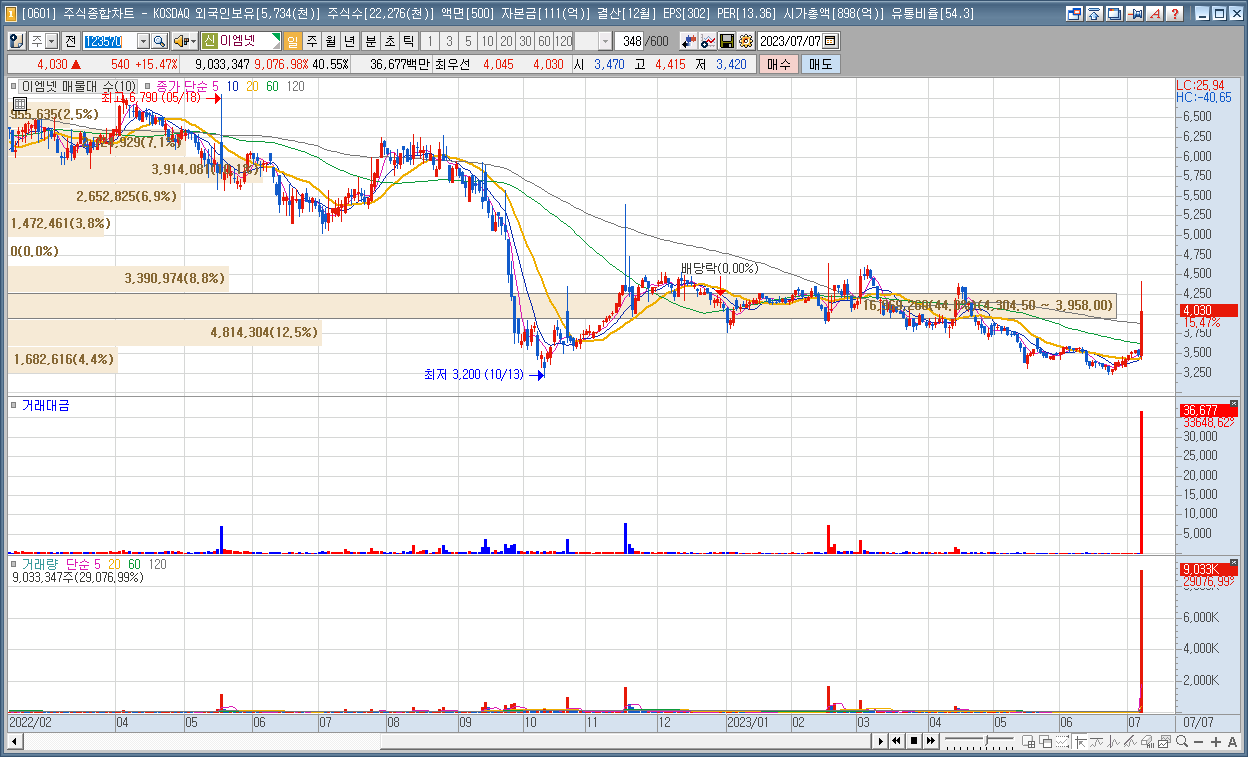Open chart settings gear icon
This screenshot has height=757, width=1248.
point(746,41)
